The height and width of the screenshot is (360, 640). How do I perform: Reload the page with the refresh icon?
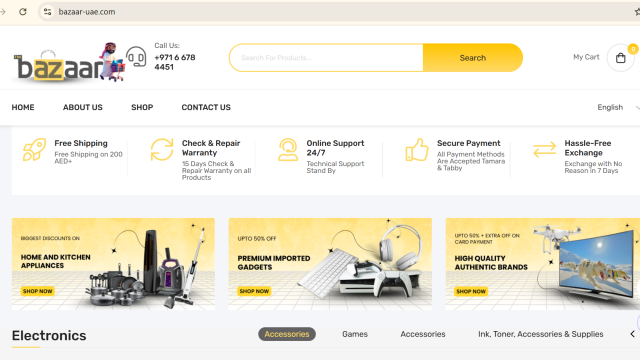tap(23, 11)
